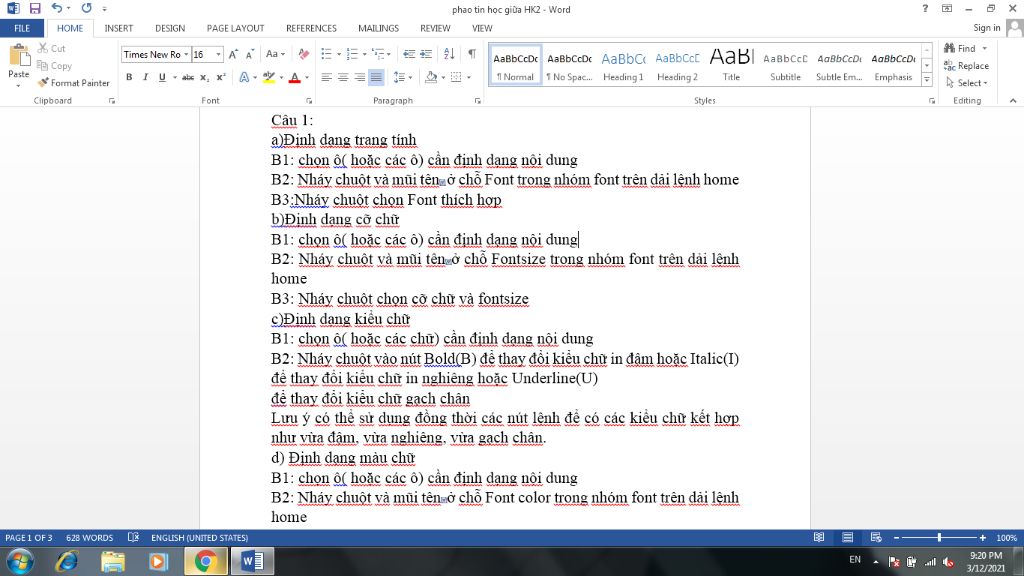Switch to the REVIEW tab
Screen dimensions: 1024x576
tap(435, 28)
